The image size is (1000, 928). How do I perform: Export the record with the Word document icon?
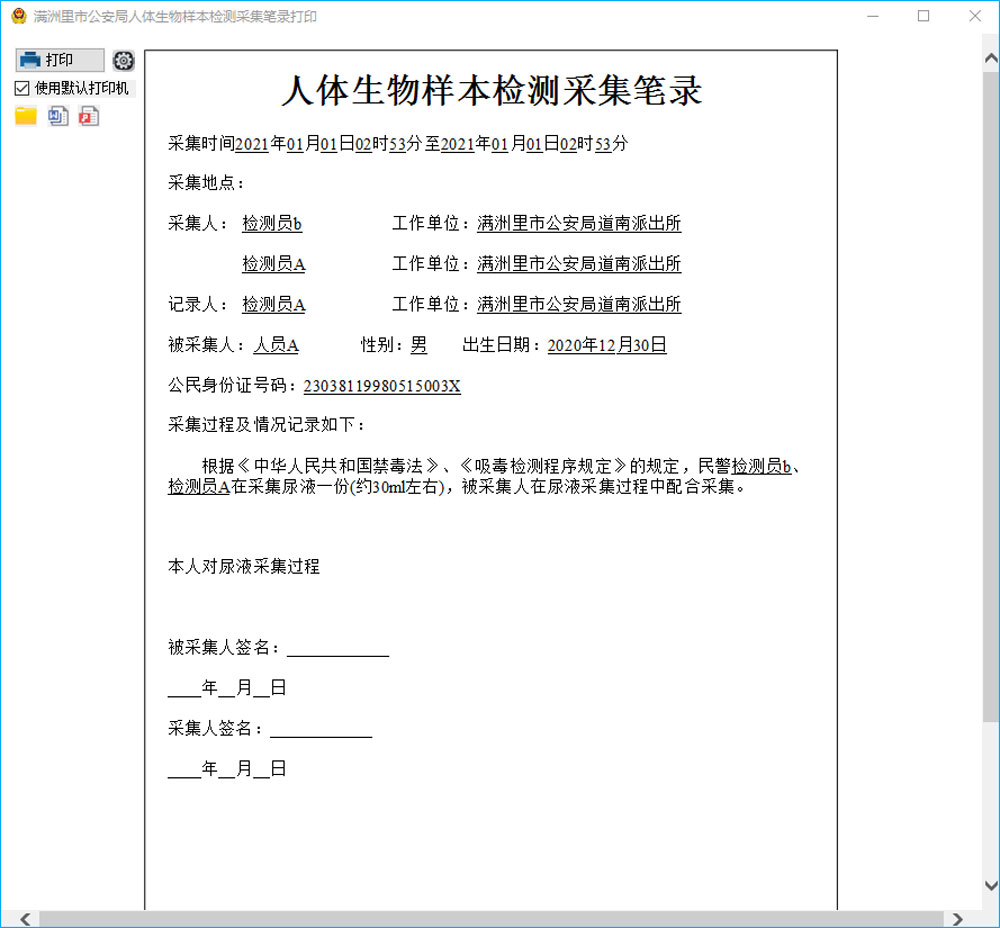coord(58,116)
